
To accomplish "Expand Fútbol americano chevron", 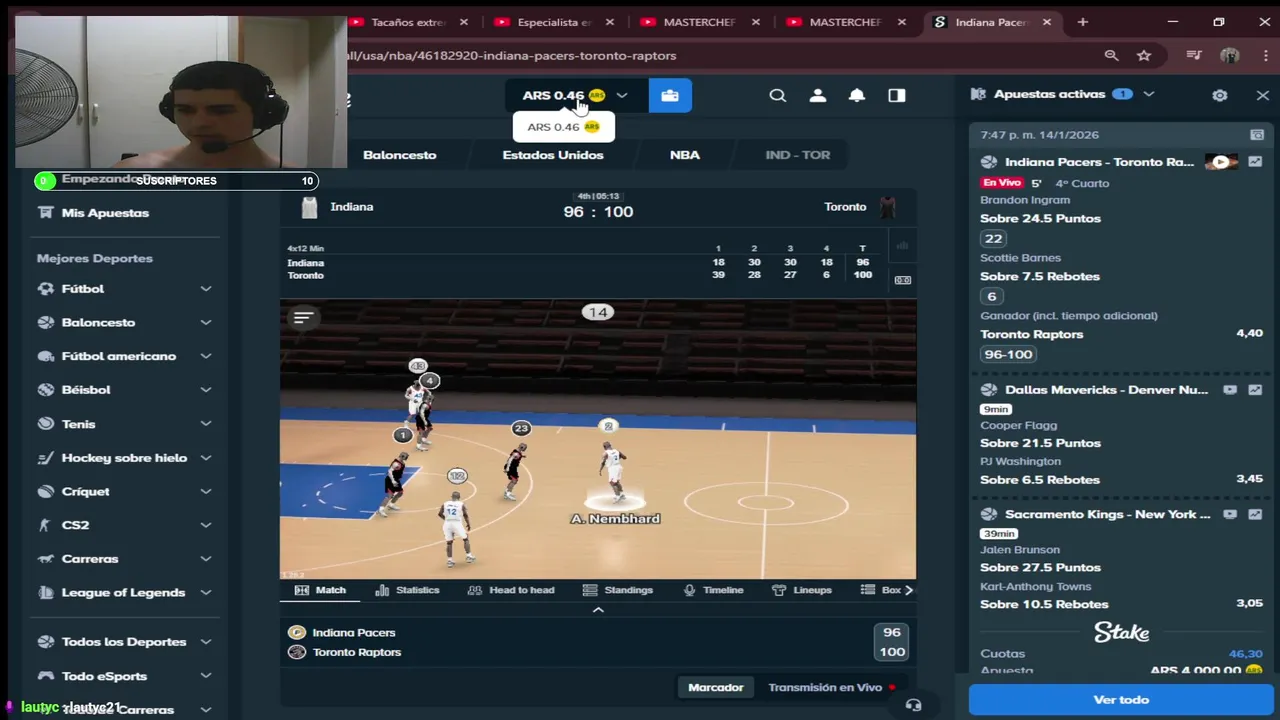I will (x=205, y=356).
